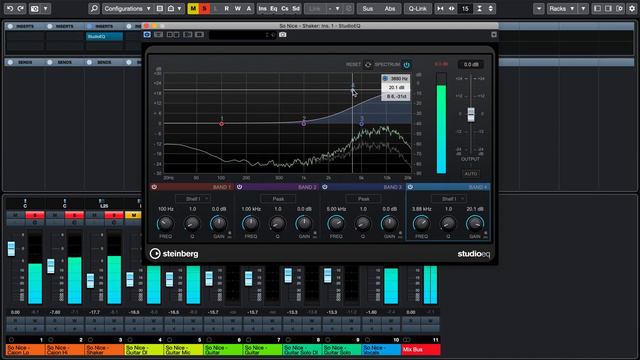This screenshot has width=640, height=360.
Task: Open the dropdown arrow left of Racks
Action: [x=539, y=8]
